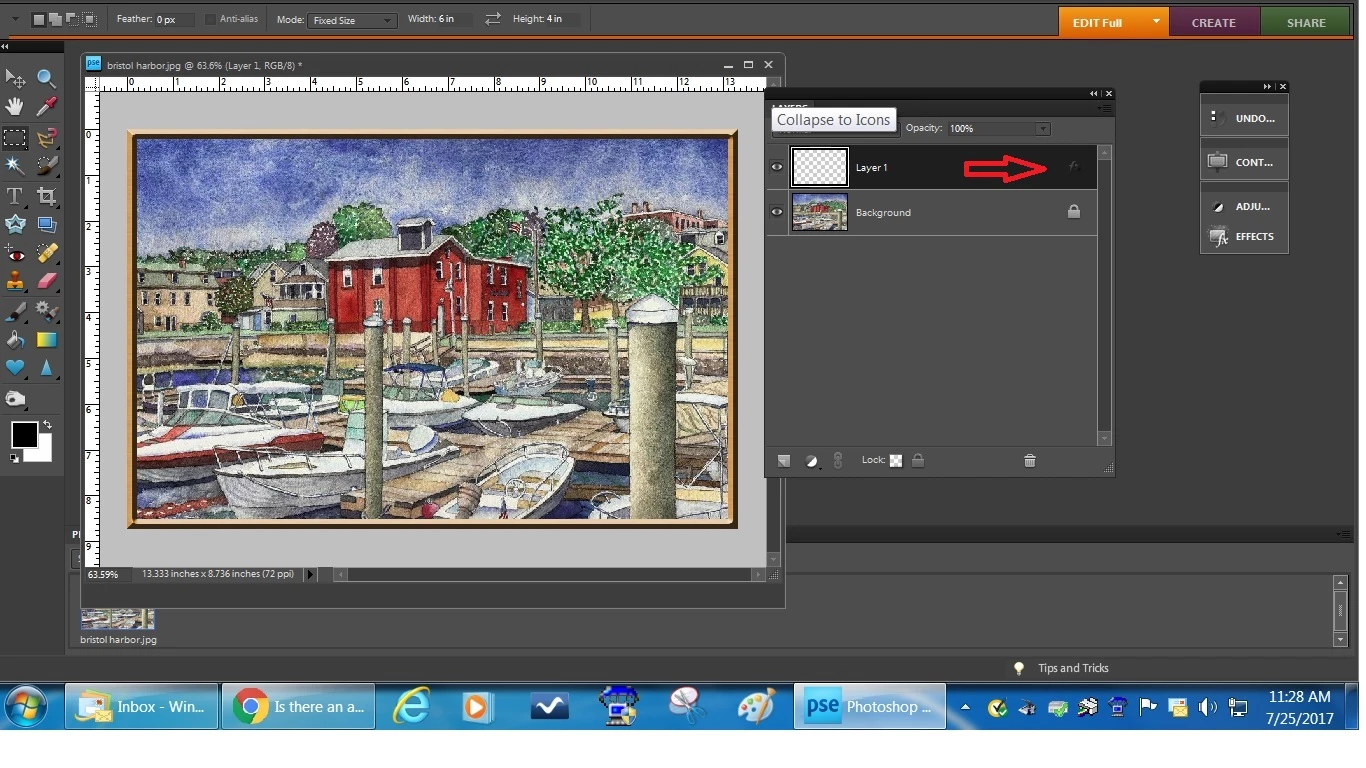This screenshot has height=768, width=1366.
Task: Hide Layer 1 with its eye icon
Action: pyautogui.click(x=777, y=167)
